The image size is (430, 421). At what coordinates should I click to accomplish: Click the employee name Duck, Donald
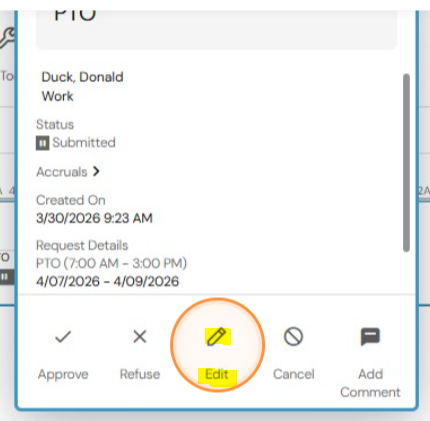82,77
